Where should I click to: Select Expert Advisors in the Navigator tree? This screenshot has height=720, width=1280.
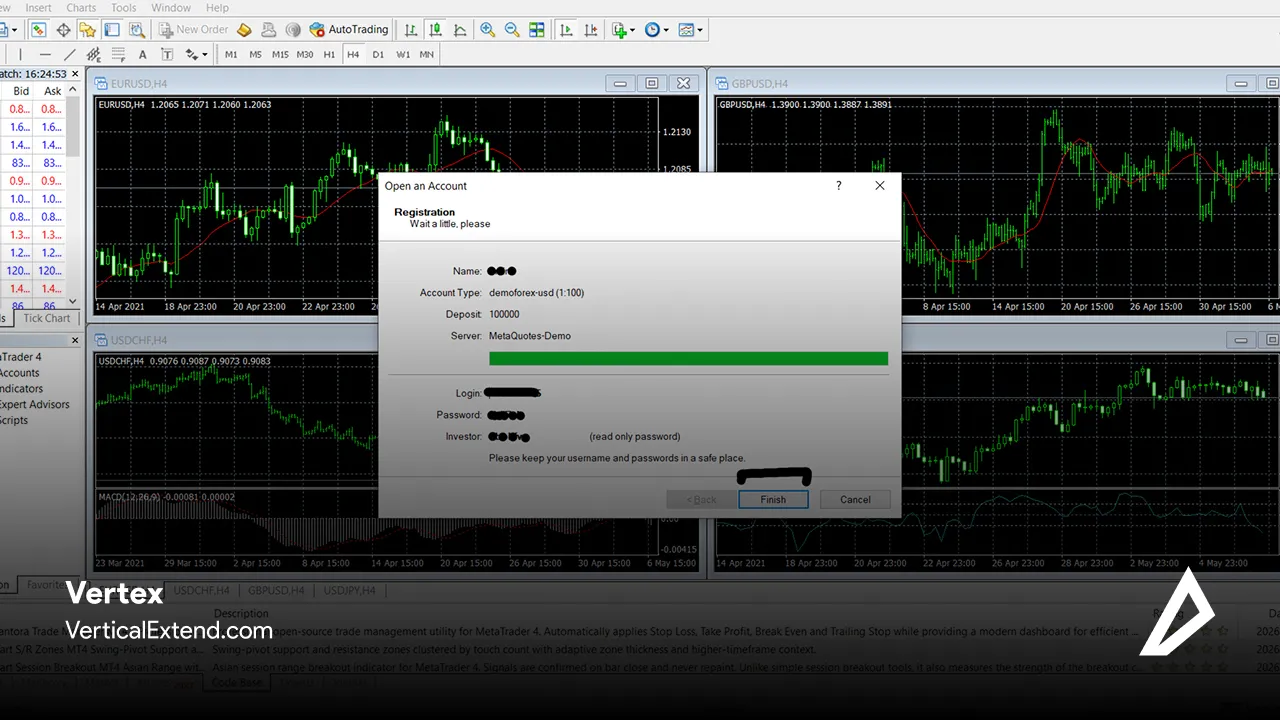[35, 405]
